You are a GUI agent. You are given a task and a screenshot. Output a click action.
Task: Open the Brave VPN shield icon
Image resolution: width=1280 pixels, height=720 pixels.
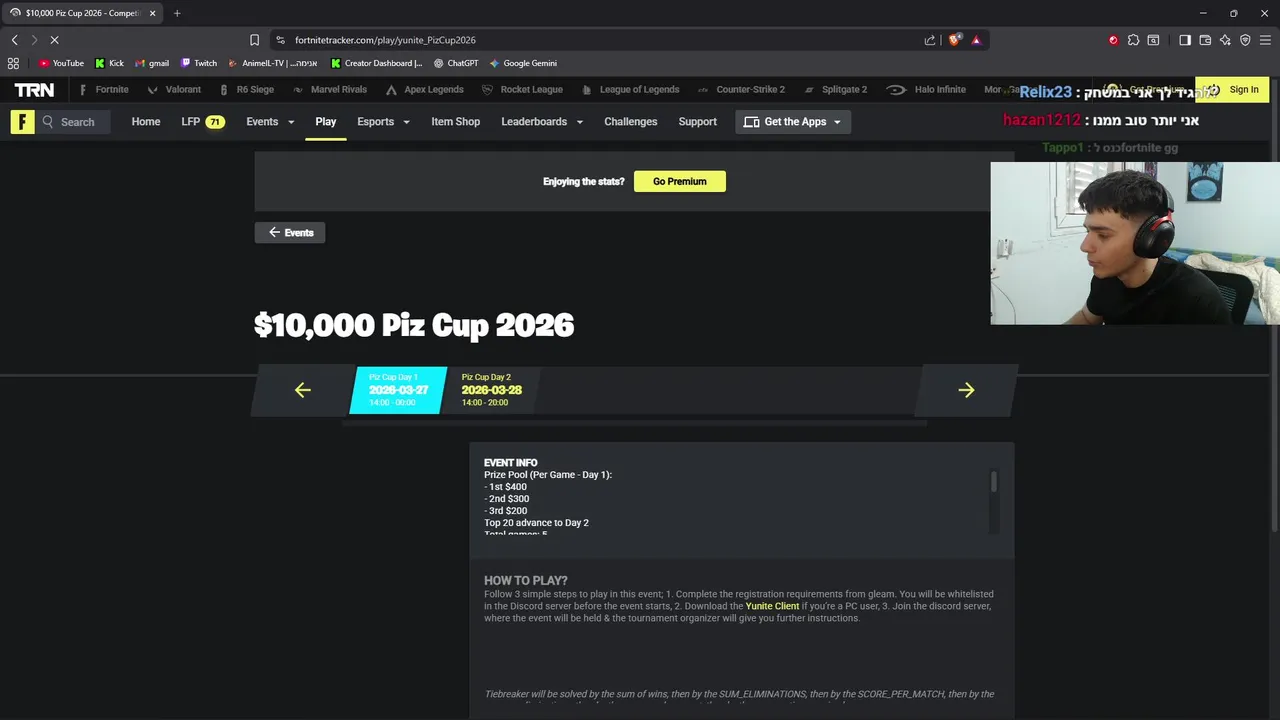(x=1245, y=40)
